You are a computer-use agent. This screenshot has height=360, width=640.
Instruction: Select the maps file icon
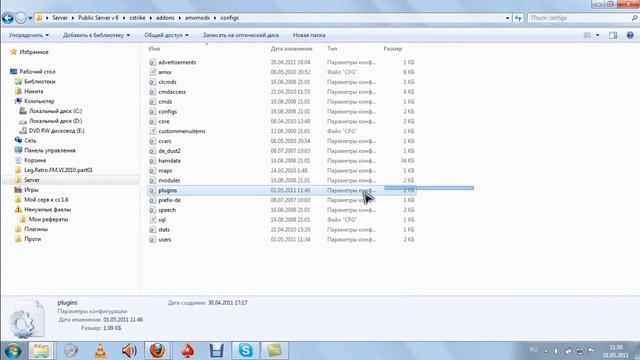pos(152,171)
